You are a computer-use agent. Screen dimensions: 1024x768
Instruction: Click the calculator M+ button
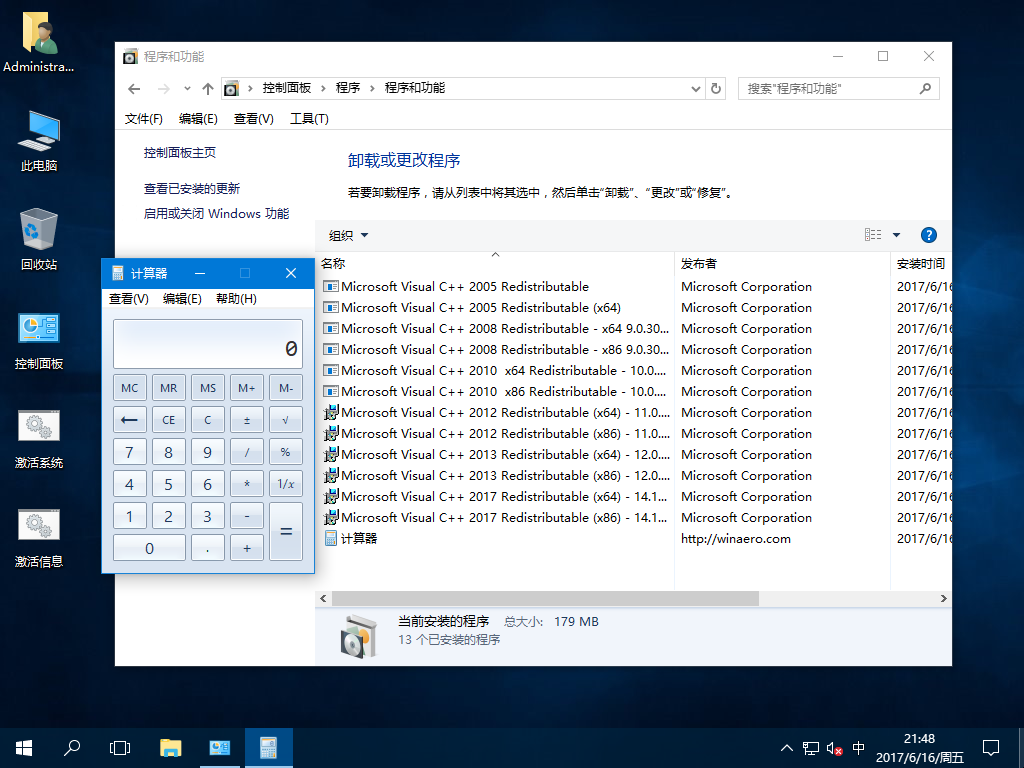(x=247, y=388)
